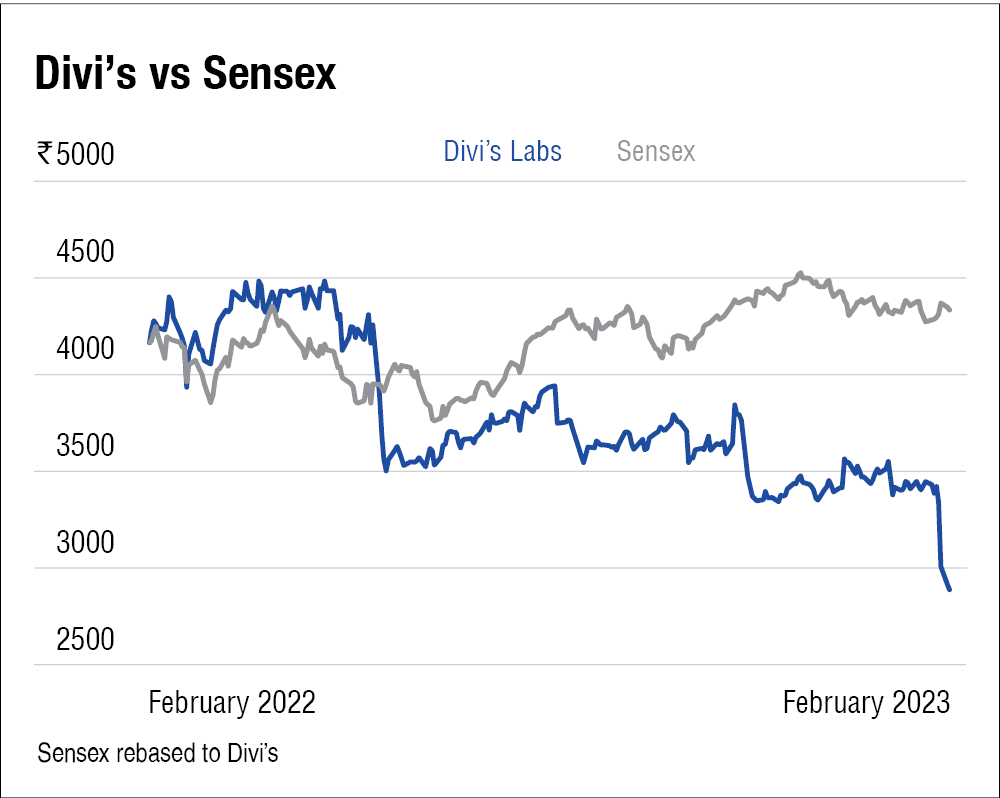
Task: Click the right end of the gray Sensex line
Action: pos(949,310)
